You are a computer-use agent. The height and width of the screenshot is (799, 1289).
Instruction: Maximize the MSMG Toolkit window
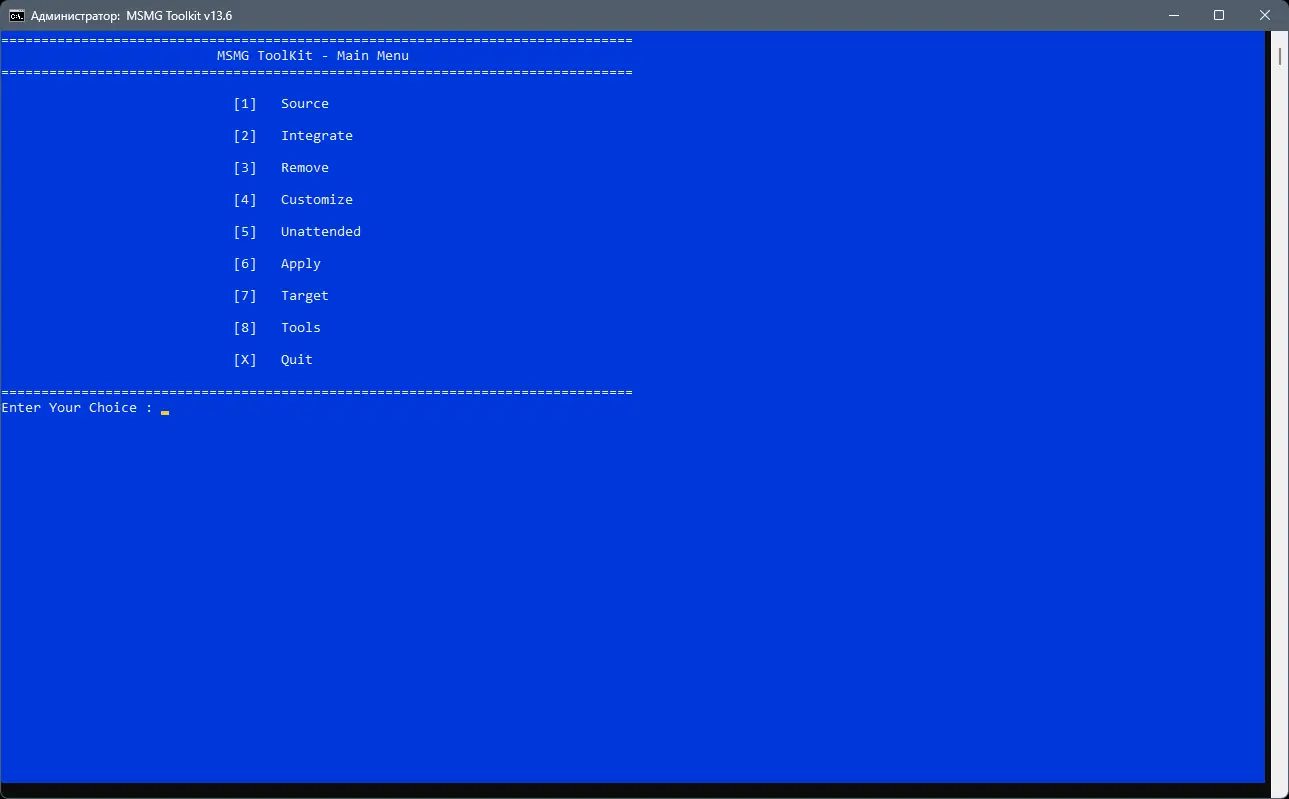[1219, 15]
